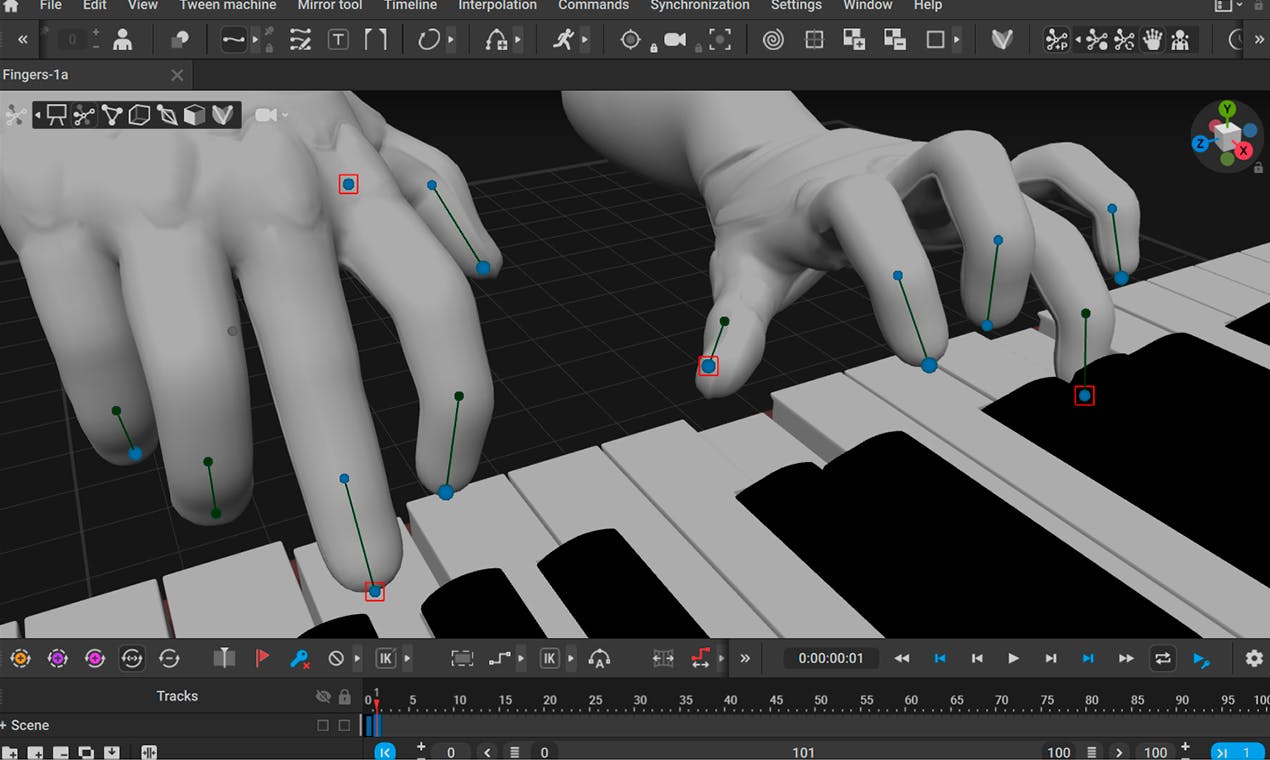Viewport: 1270px width, 760px height.
Task: Toggle the lock icon in Tracks header
Action: point(345,696)
